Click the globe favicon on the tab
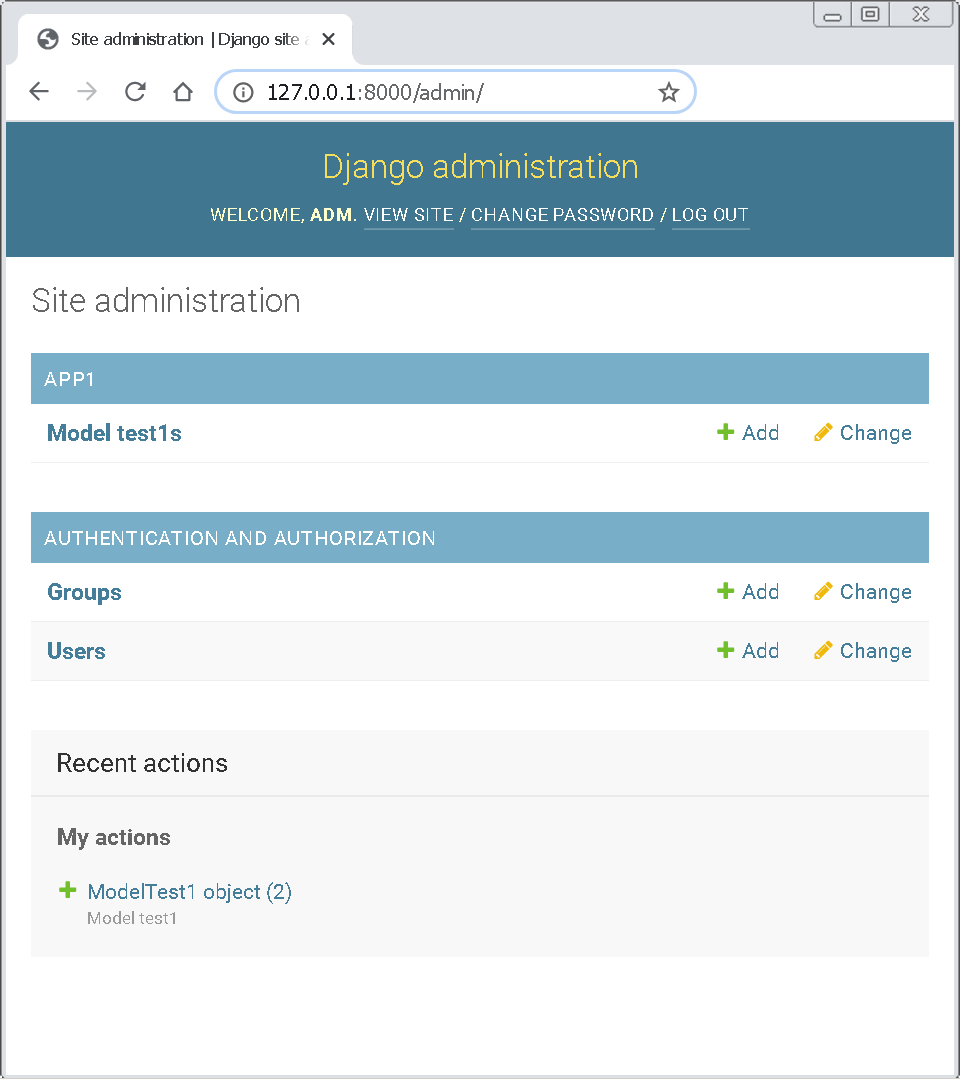This screenshot has height=1080, width=960. pyautogui.click(x=48, y=39)
